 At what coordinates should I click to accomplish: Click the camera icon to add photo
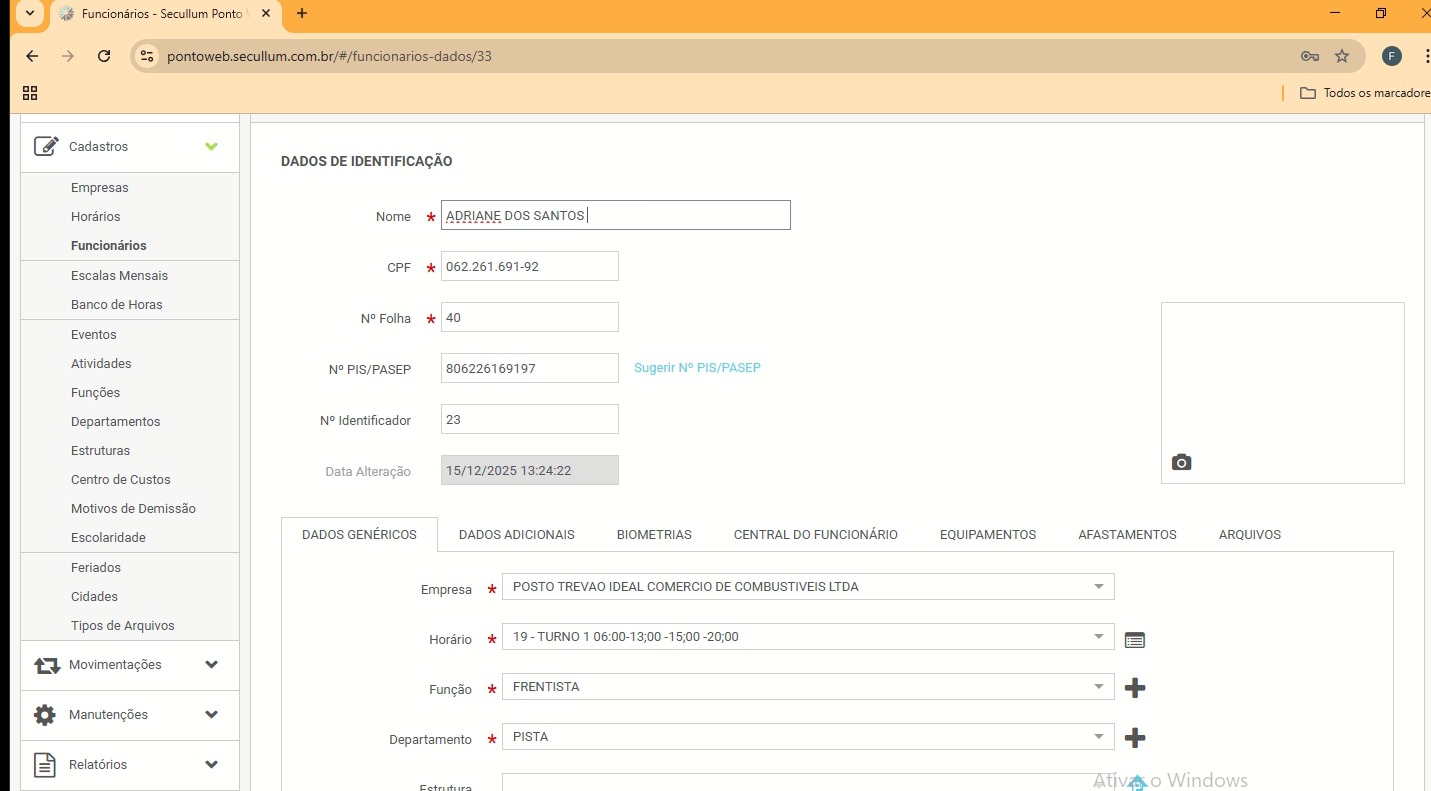click(x=1181, y=462)
